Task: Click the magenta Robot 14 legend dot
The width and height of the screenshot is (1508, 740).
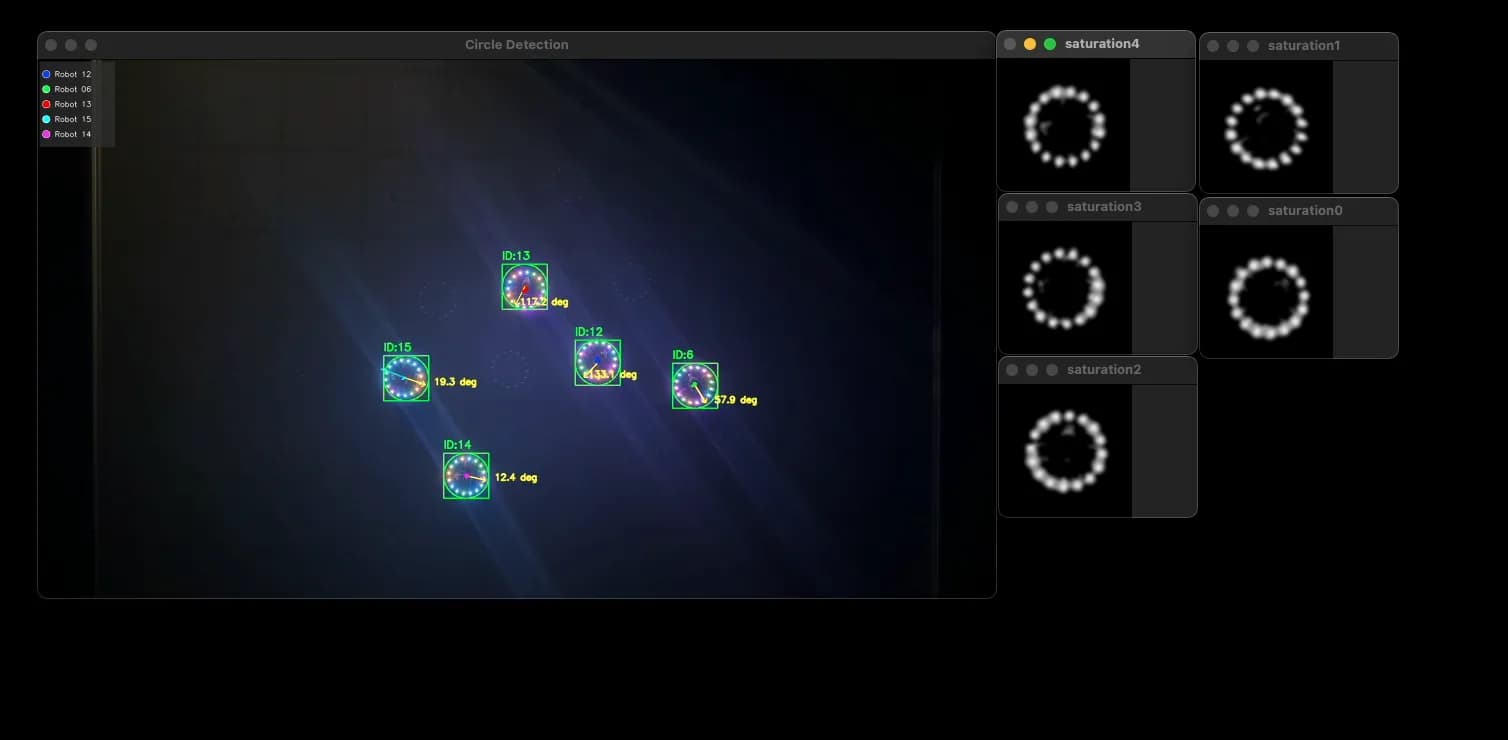Action: tap(46, 134)
